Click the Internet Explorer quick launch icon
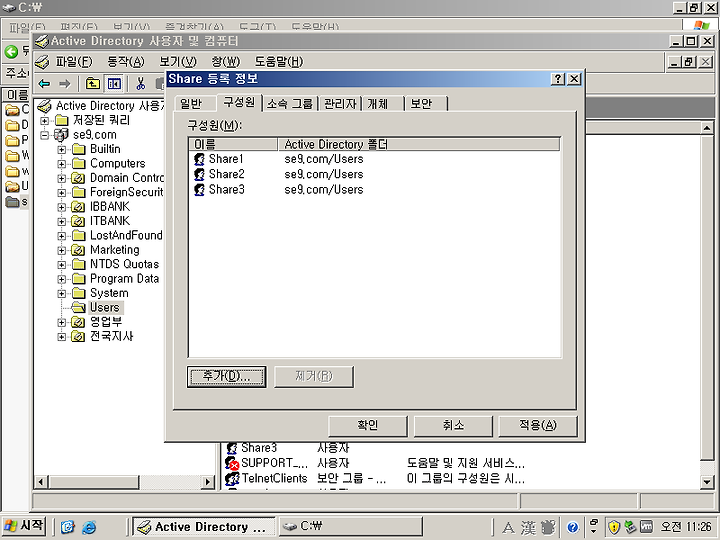This screenshot has height=540, width=720. (89, 527)
